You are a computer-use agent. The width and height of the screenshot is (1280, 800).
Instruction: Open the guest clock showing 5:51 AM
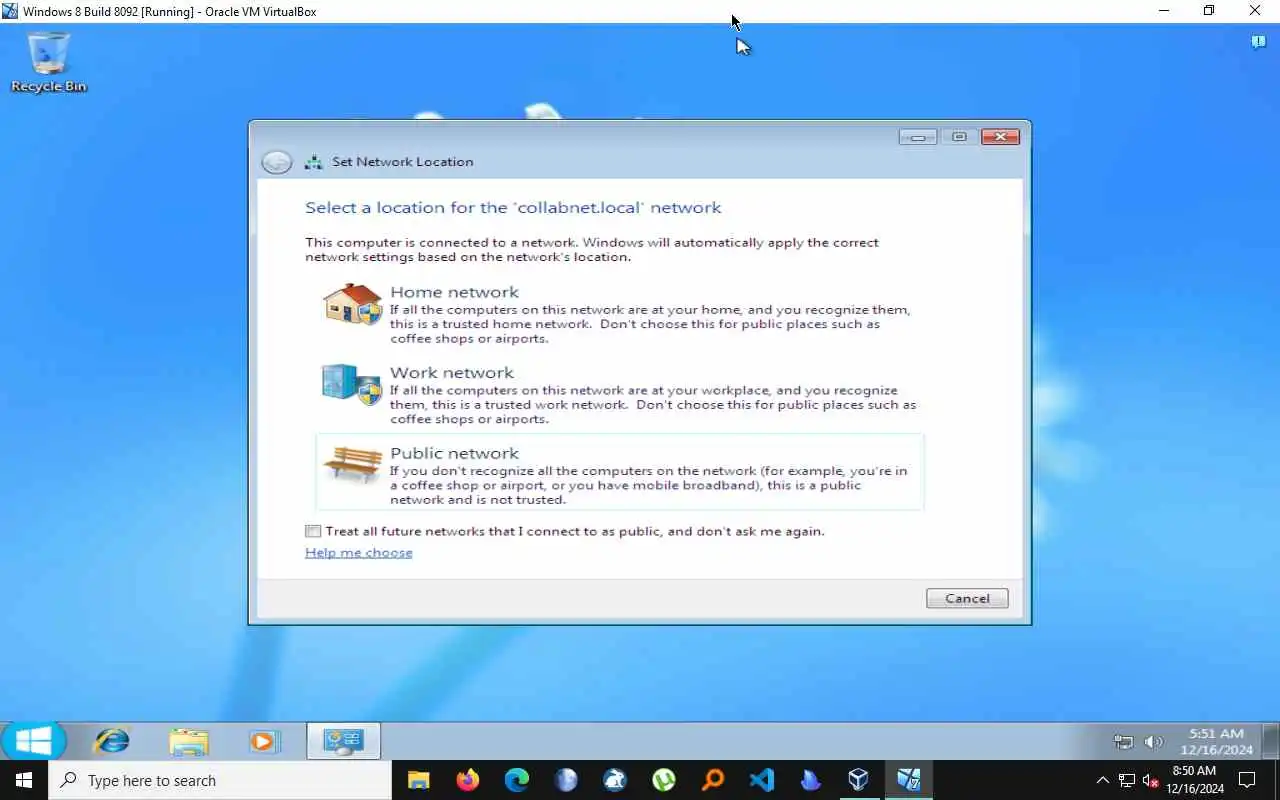pyautogui.click(x=1216, y=741)
